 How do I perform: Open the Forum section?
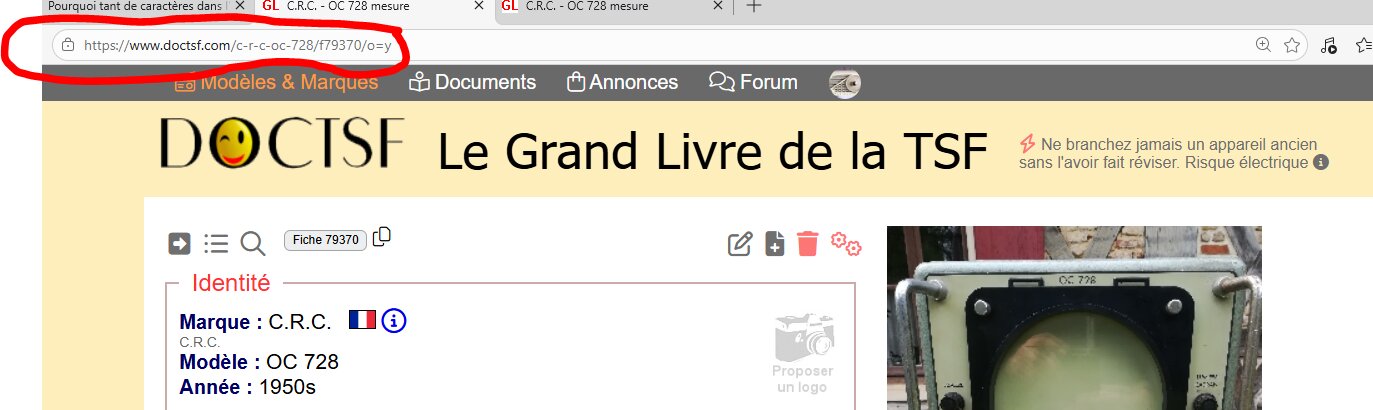753,82
